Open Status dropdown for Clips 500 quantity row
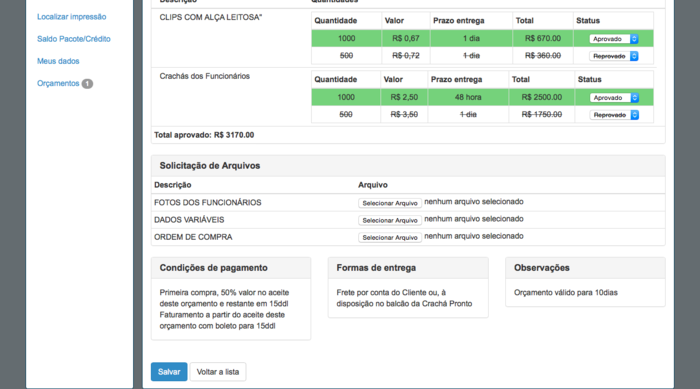Image resolution: width=700 pixels, height=389 pixels. (614, 56)
